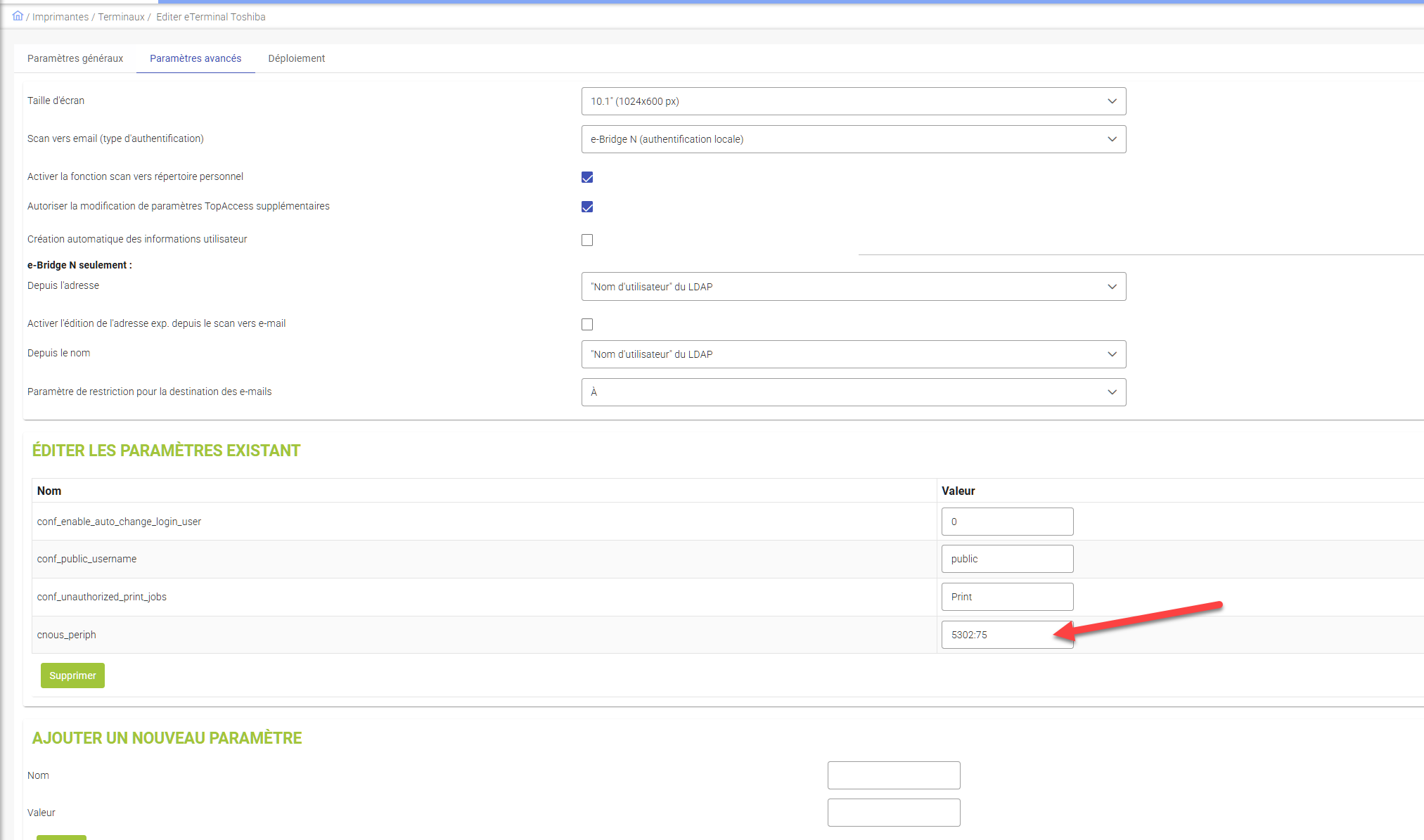Expand the Taille d'écran dropdown
The height and width of the screenshot is (840, 1424).
click(x=853, y=101)
